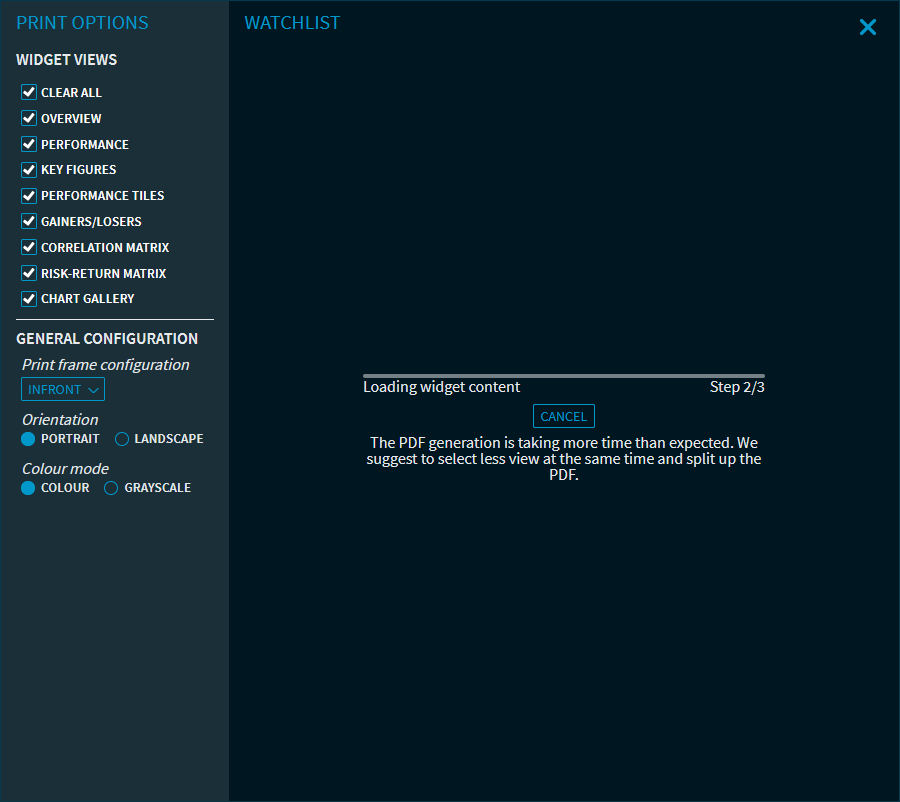This screenshot has width=900, height=802.
Task: Click the Print Options heading
Action: 82,23
